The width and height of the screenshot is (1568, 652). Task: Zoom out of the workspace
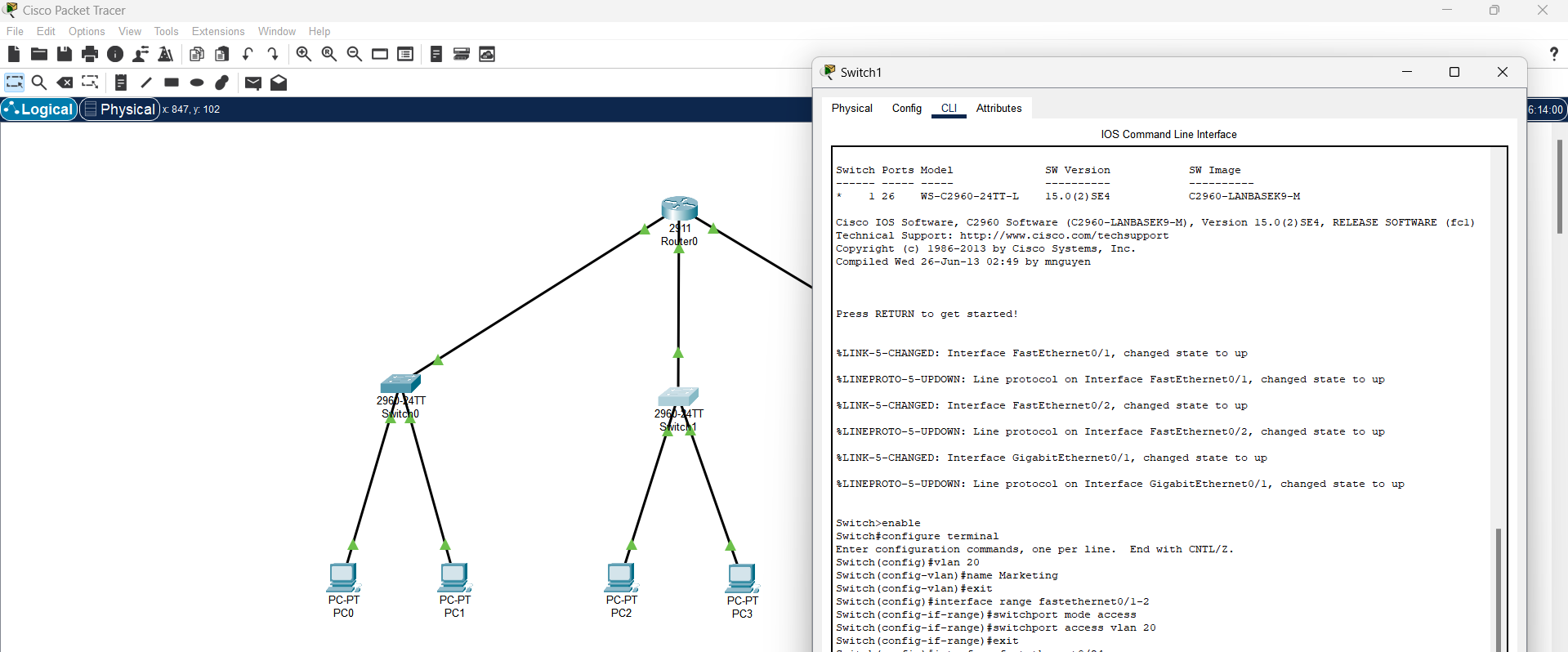pos(355,54)
